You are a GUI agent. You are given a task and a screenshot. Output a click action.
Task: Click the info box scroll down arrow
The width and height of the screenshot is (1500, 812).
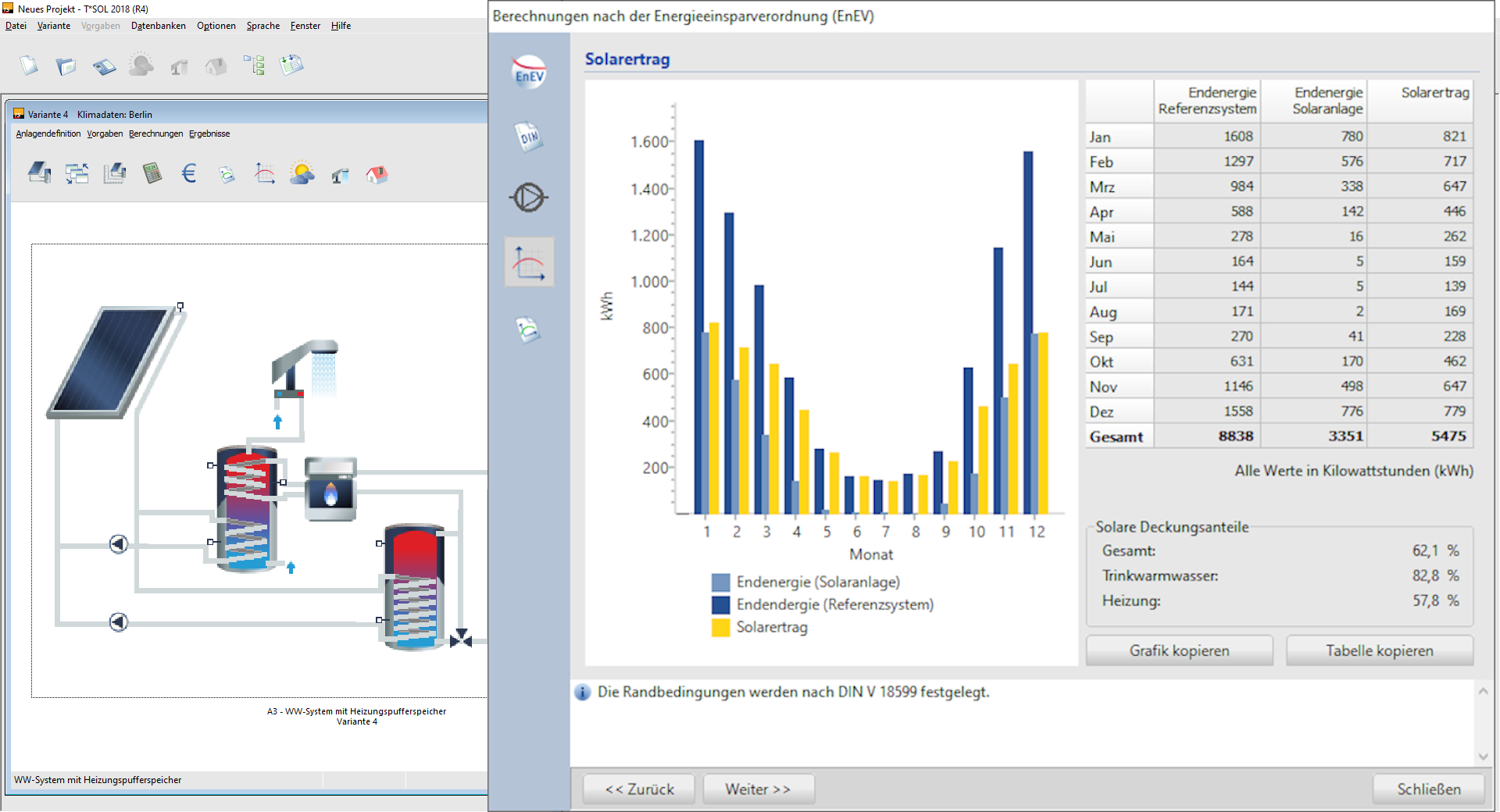(1483, 757)
